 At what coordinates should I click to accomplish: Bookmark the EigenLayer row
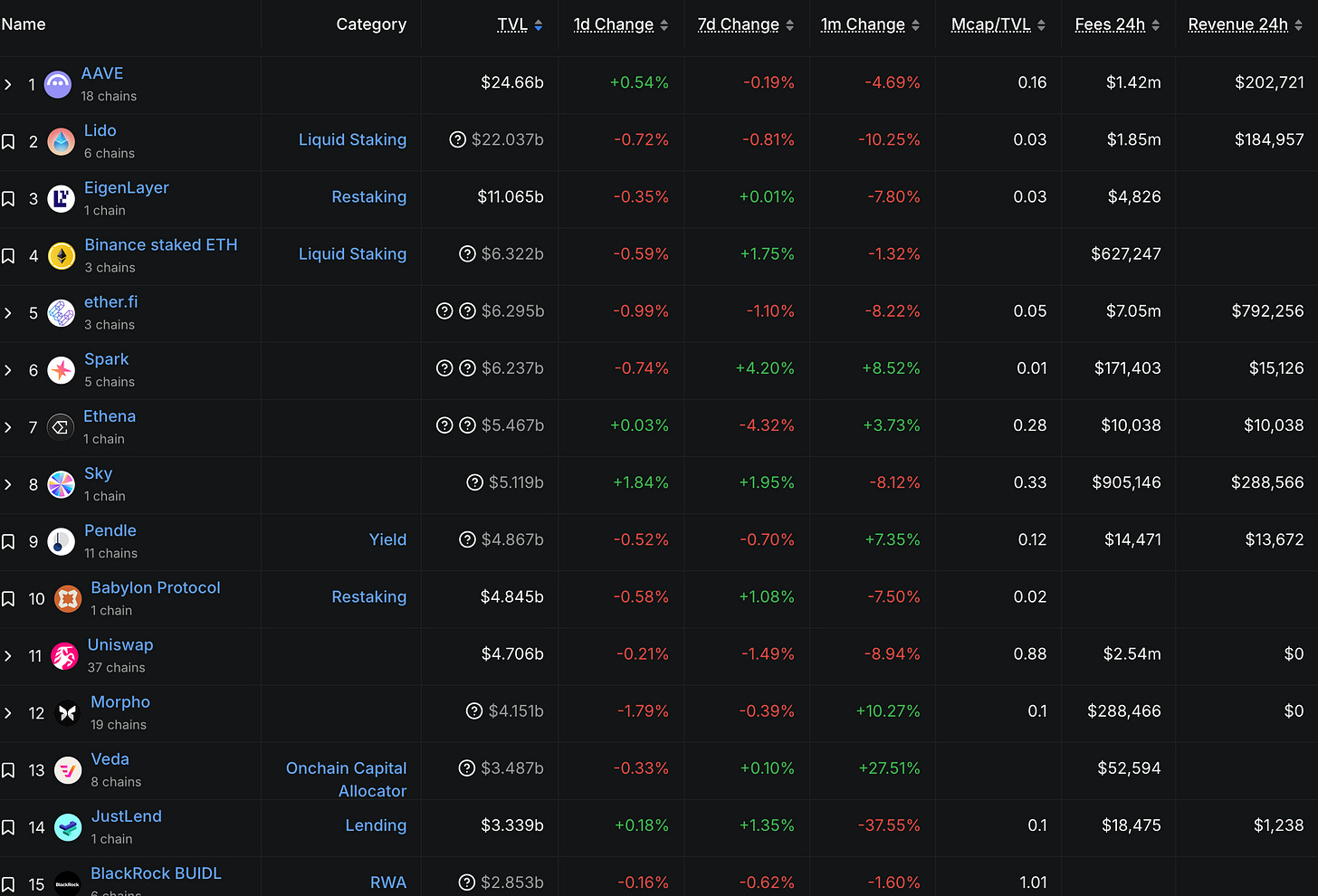[x=8, y=199]
